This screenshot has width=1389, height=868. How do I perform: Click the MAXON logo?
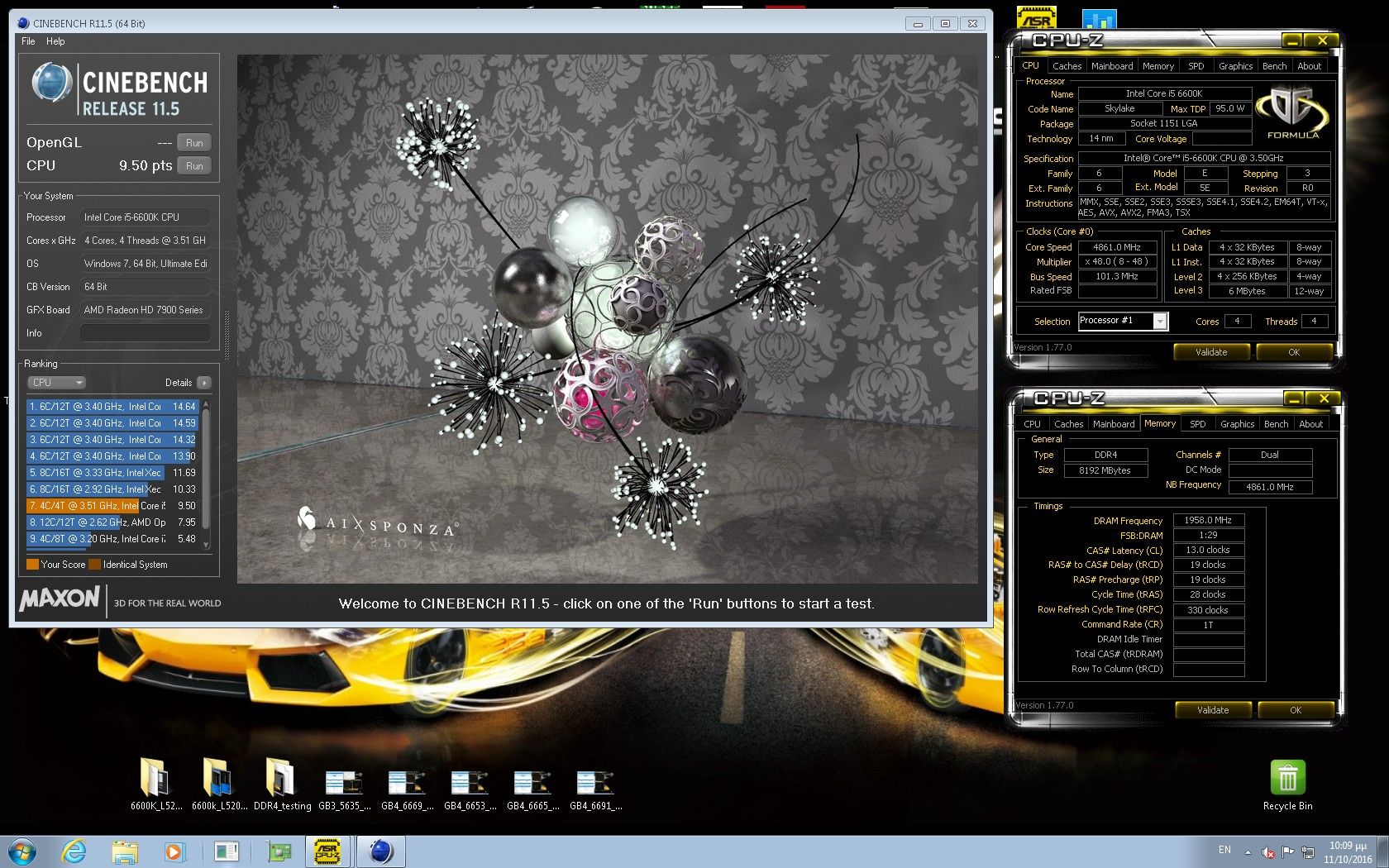point(60,599)
